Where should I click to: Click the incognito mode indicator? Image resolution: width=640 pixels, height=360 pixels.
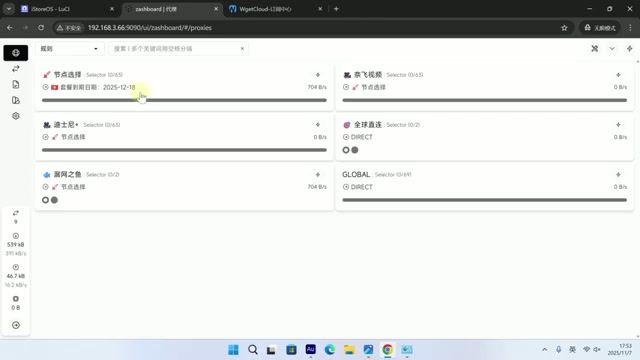click(600, 28)
